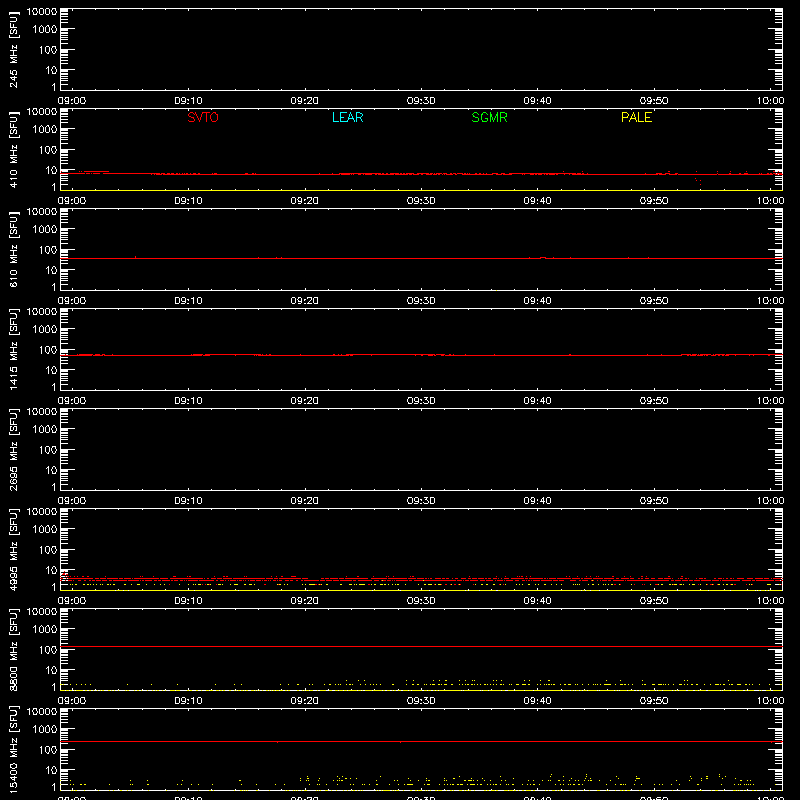
Task: Click 09:30 time label under 8800 MHz panel
Action: (421, 701)
